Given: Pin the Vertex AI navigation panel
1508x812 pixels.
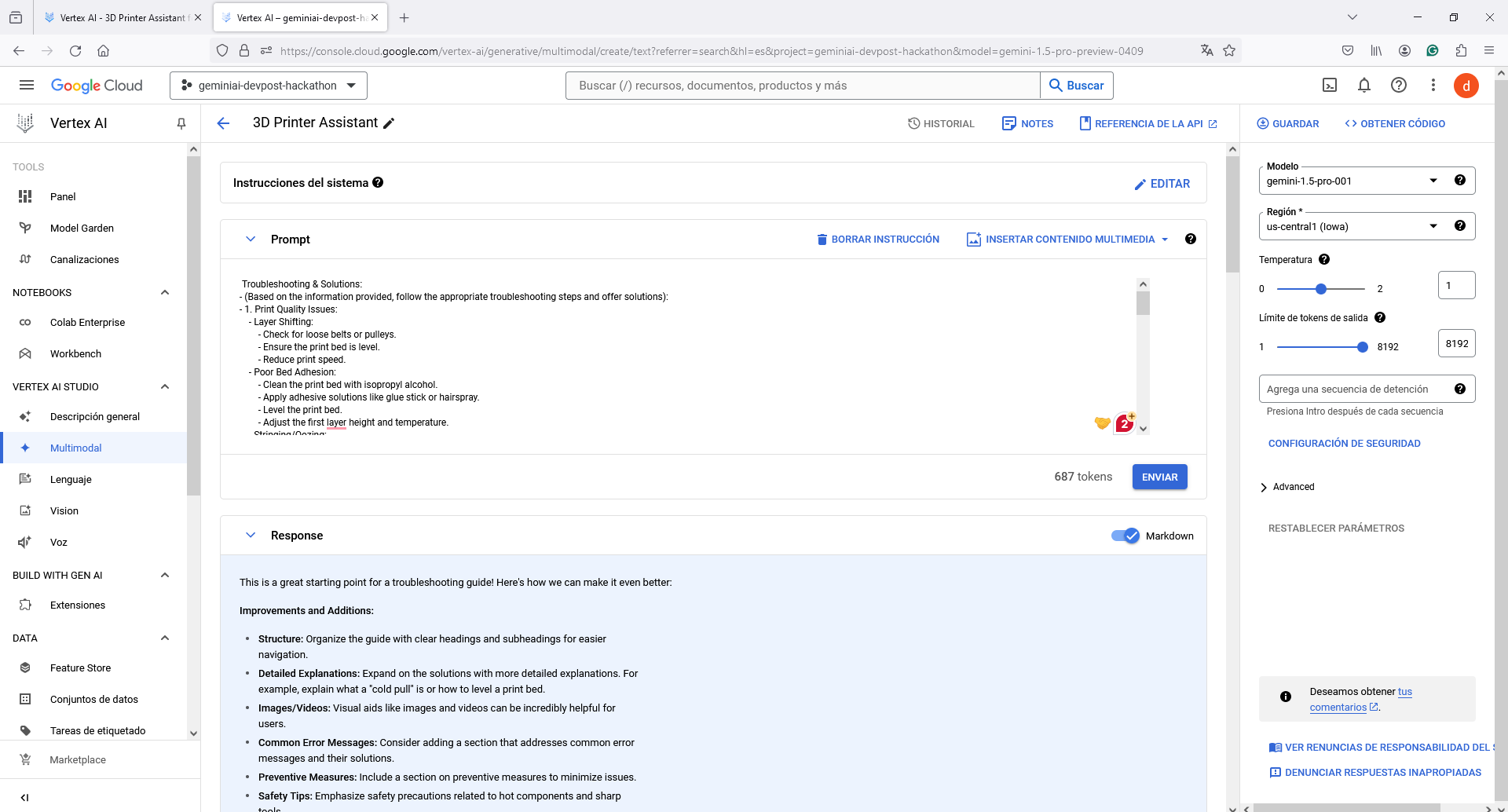Looking at the screenshot, I should click(x=181, y=123).
